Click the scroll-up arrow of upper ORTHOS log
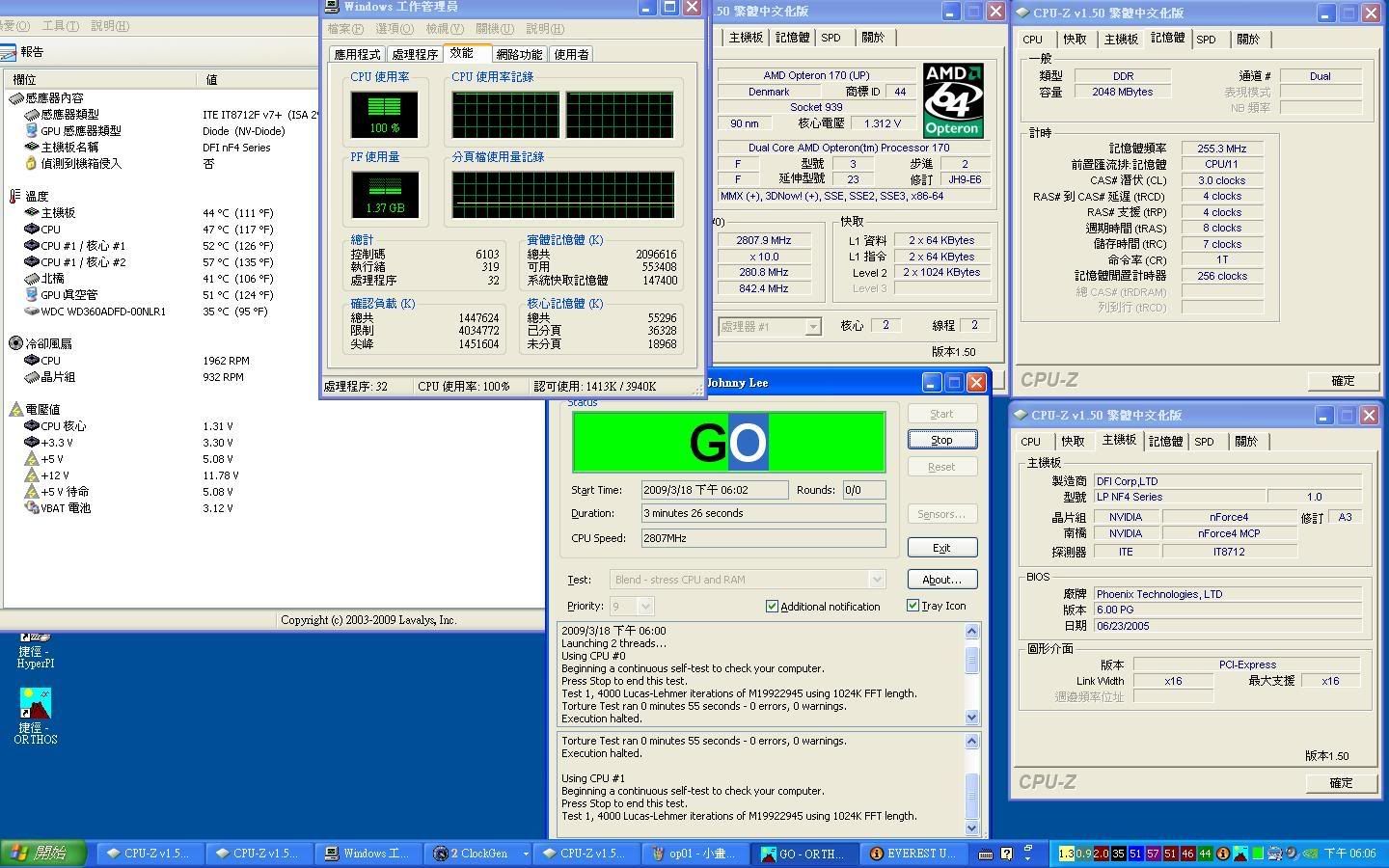1389x868 pixels. click(971, 632)
